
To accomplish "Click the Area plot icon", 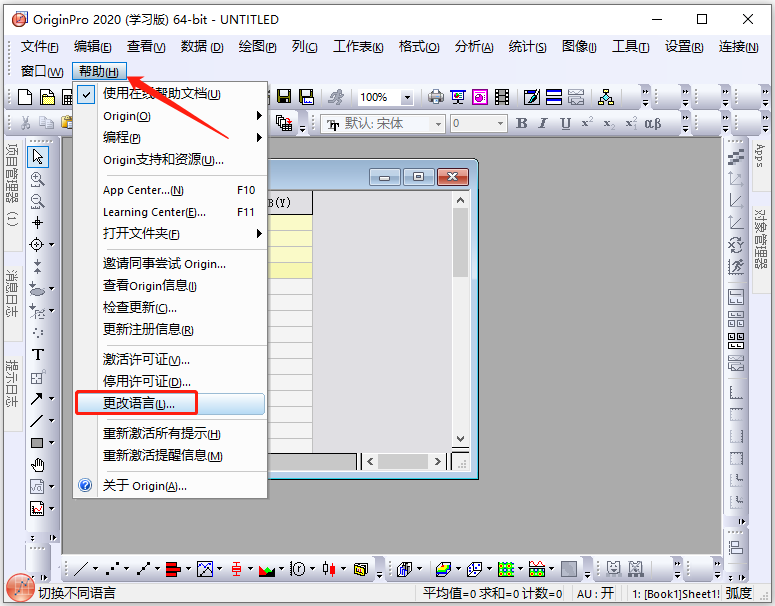I will click(x=267, y=569).
